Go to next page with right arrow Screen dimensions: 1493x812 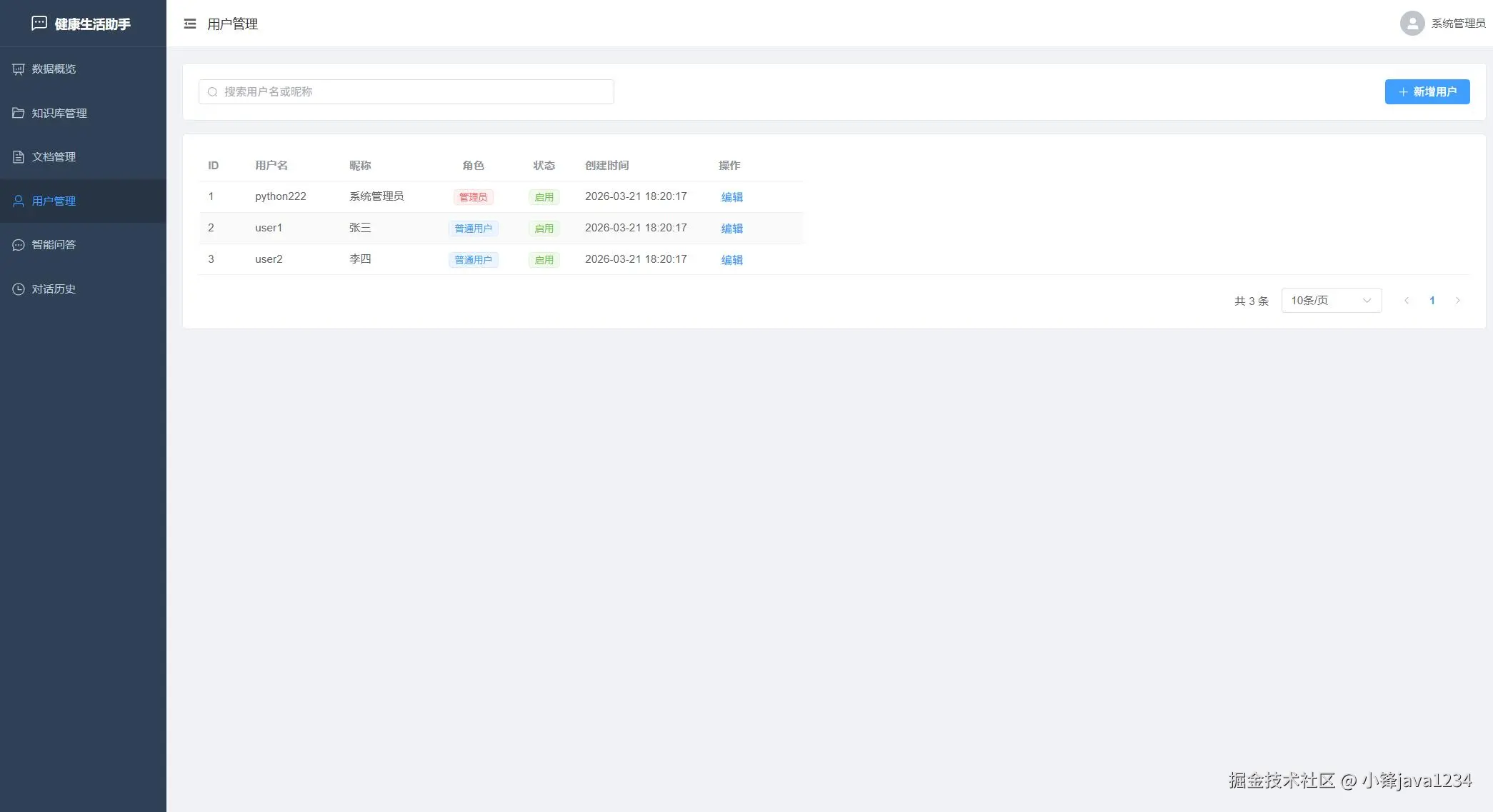pos(1457,301)
